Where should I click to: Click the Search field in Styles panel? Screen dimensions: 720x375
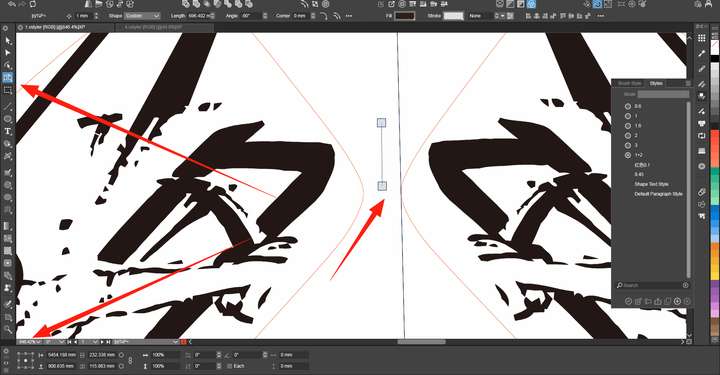point(652,285)
